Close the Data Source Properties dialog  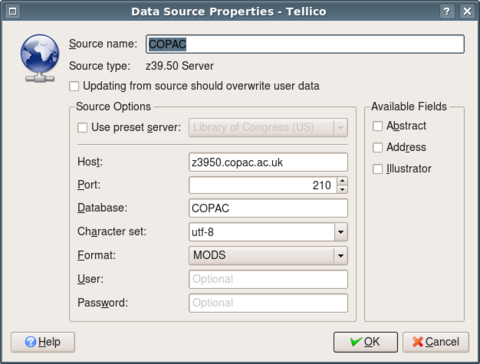click(467, 11)
